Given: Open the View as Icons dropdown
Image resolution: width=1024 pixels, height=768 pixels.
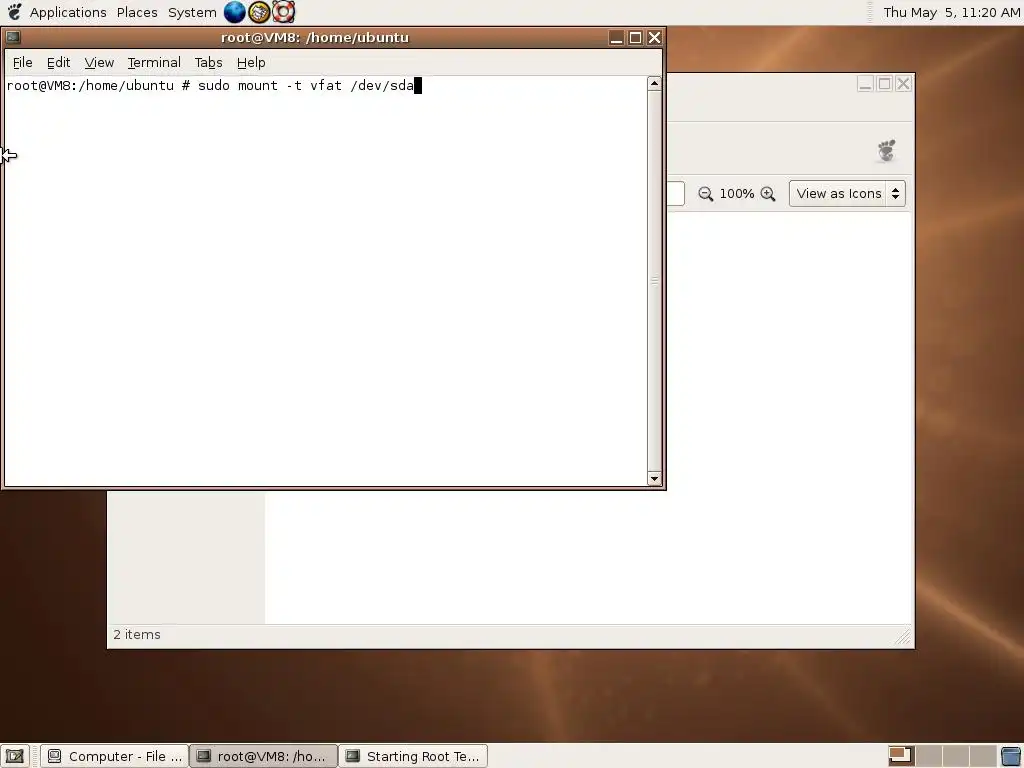Looking at the screenshot, I should pos(847,194).
